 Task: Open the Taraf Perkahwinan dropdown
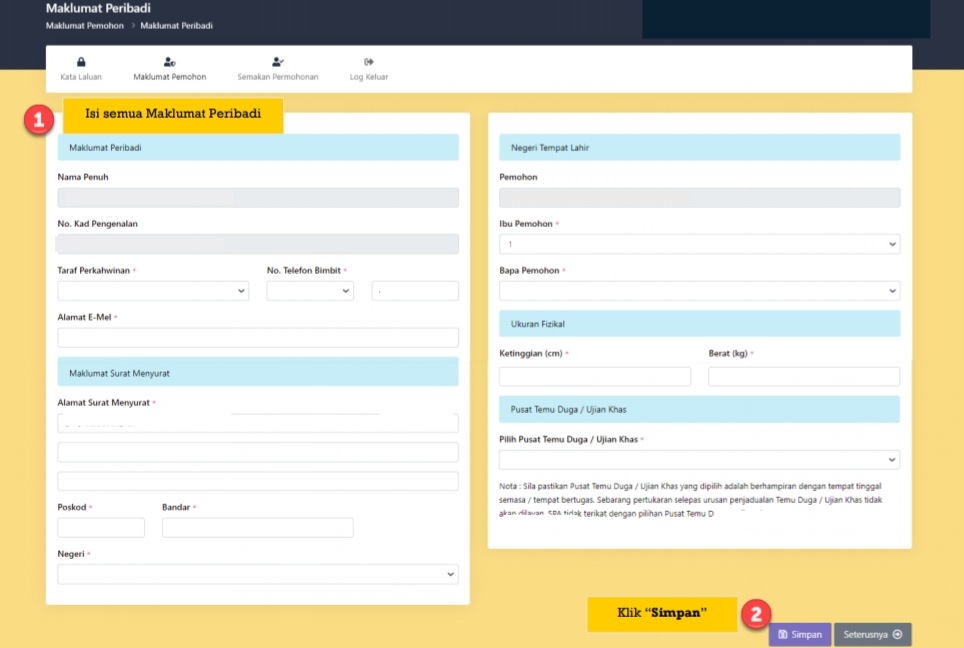point(152,290)
